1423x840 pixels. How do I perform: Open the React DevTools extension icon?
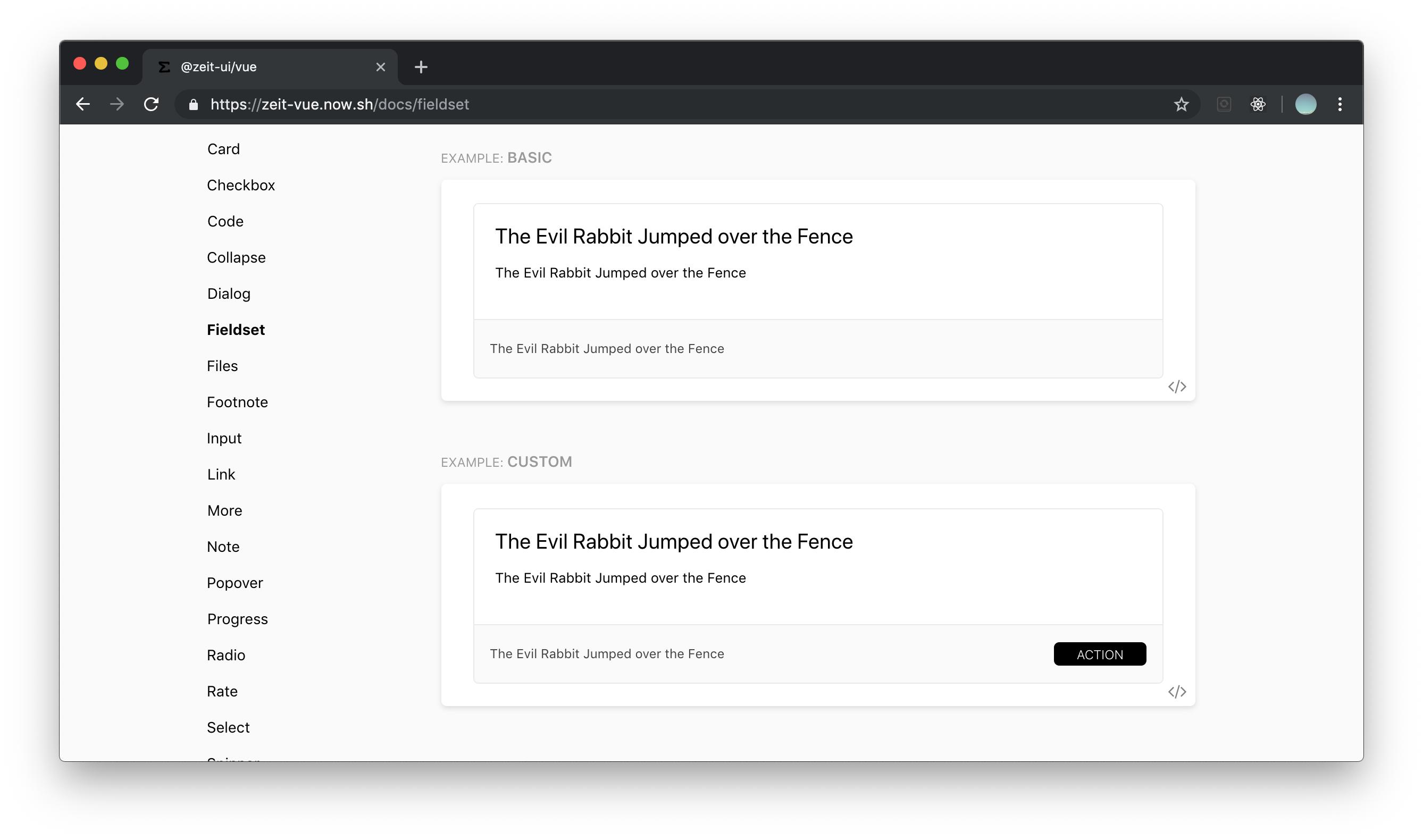click(x=1258, y=104)
